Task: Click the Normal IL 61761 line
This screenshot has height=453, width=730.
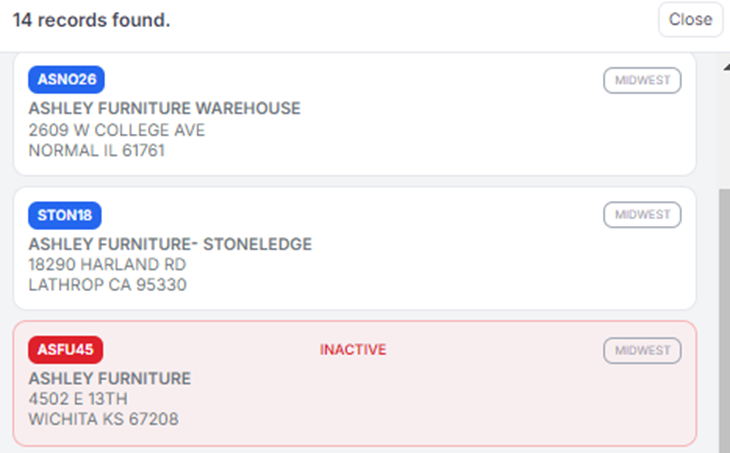Action: point(97,151)
